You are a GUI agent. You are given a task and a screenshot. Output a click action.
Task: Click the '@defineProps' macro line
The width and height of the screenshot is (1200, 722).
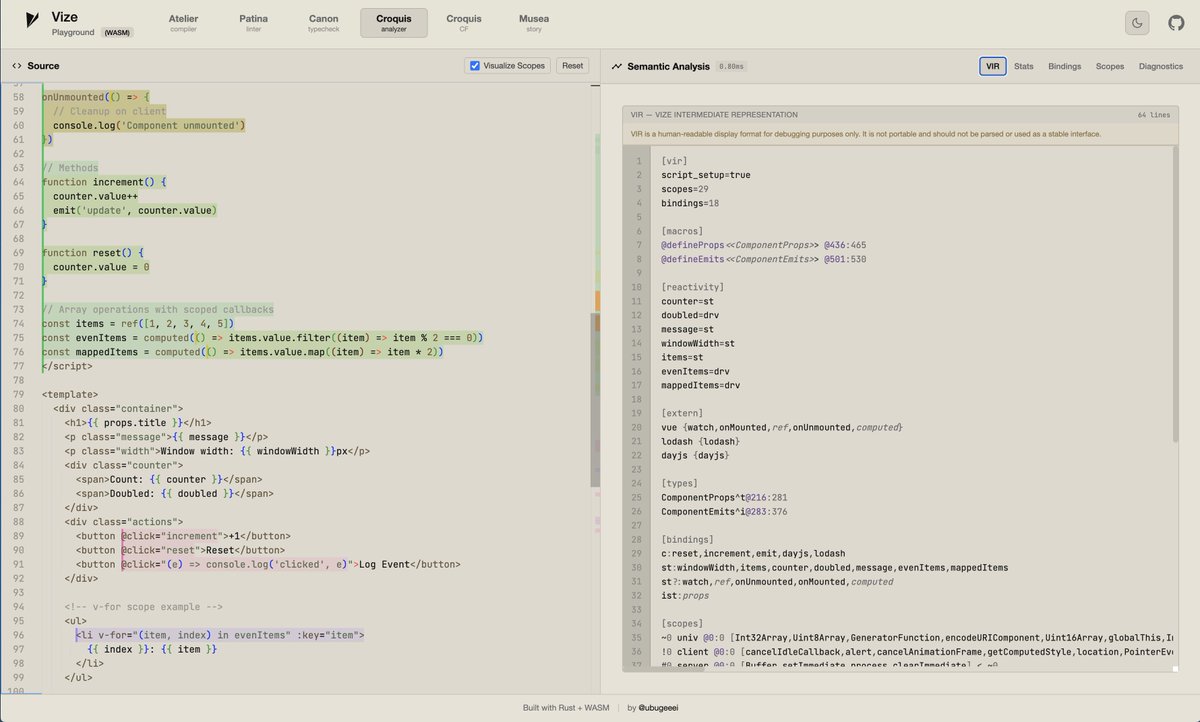763,245
